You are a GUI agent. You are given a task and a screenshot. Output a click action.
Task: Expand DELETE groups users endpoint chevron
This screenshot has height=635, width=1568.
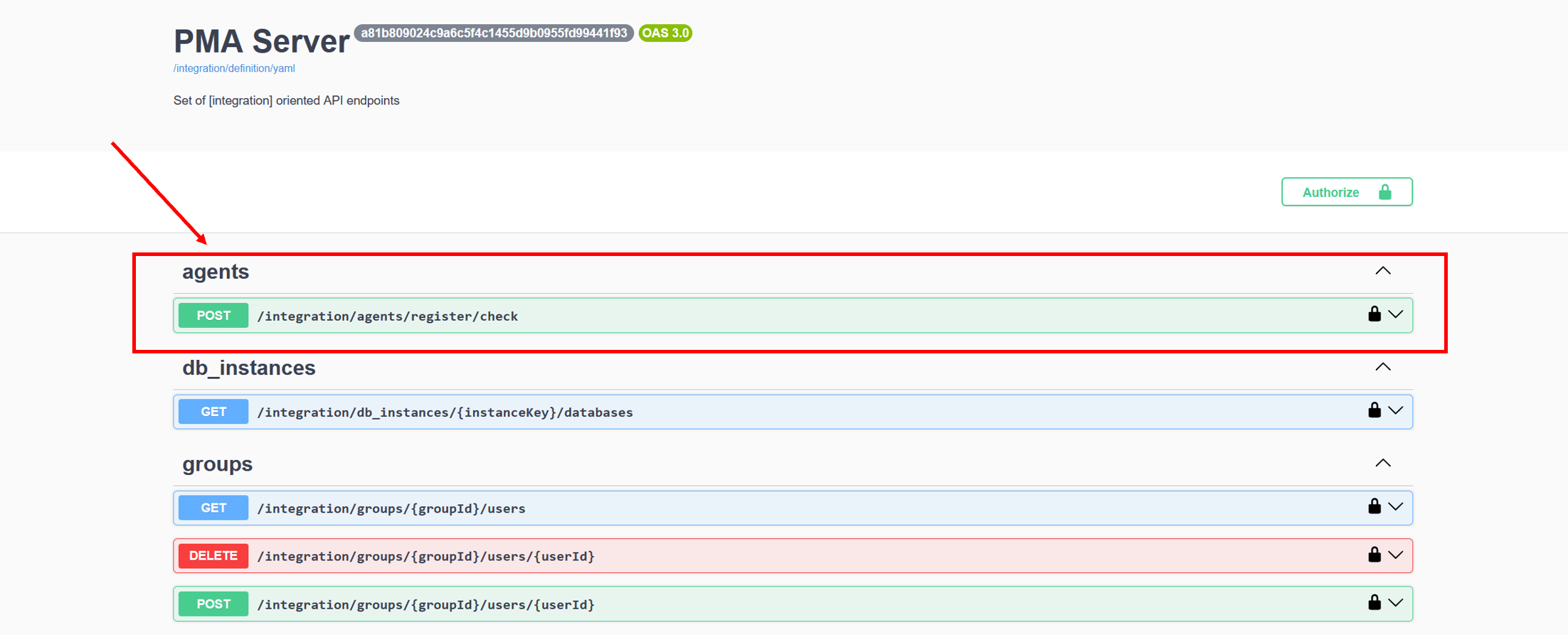click(1396, 555)
